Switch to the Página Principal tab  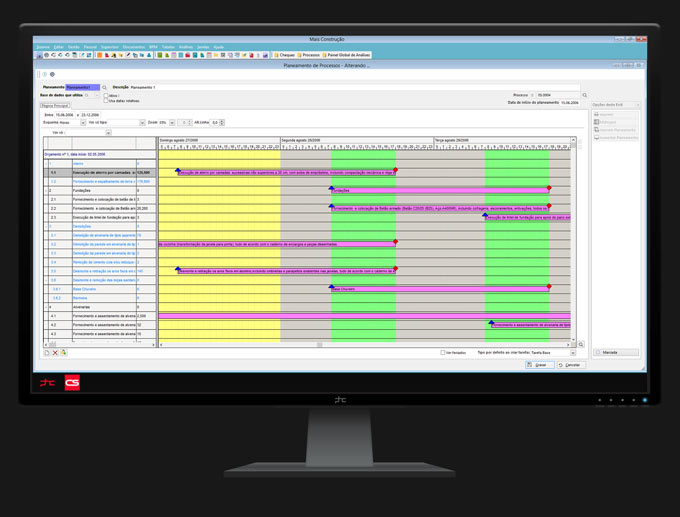55,104
